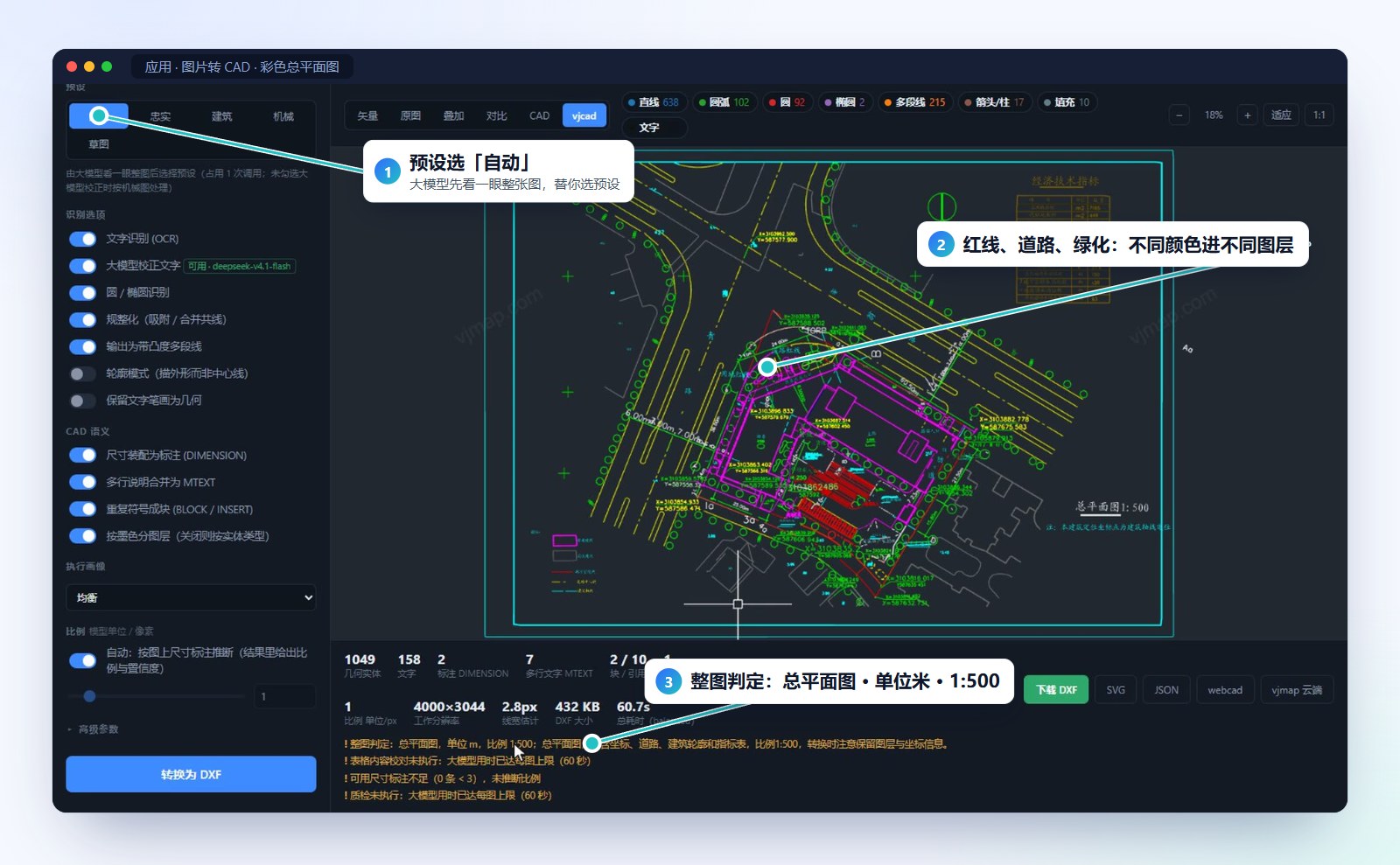Toggle the 多段线 215 entity filter chip
The image size is (1400, 865).
915,102
